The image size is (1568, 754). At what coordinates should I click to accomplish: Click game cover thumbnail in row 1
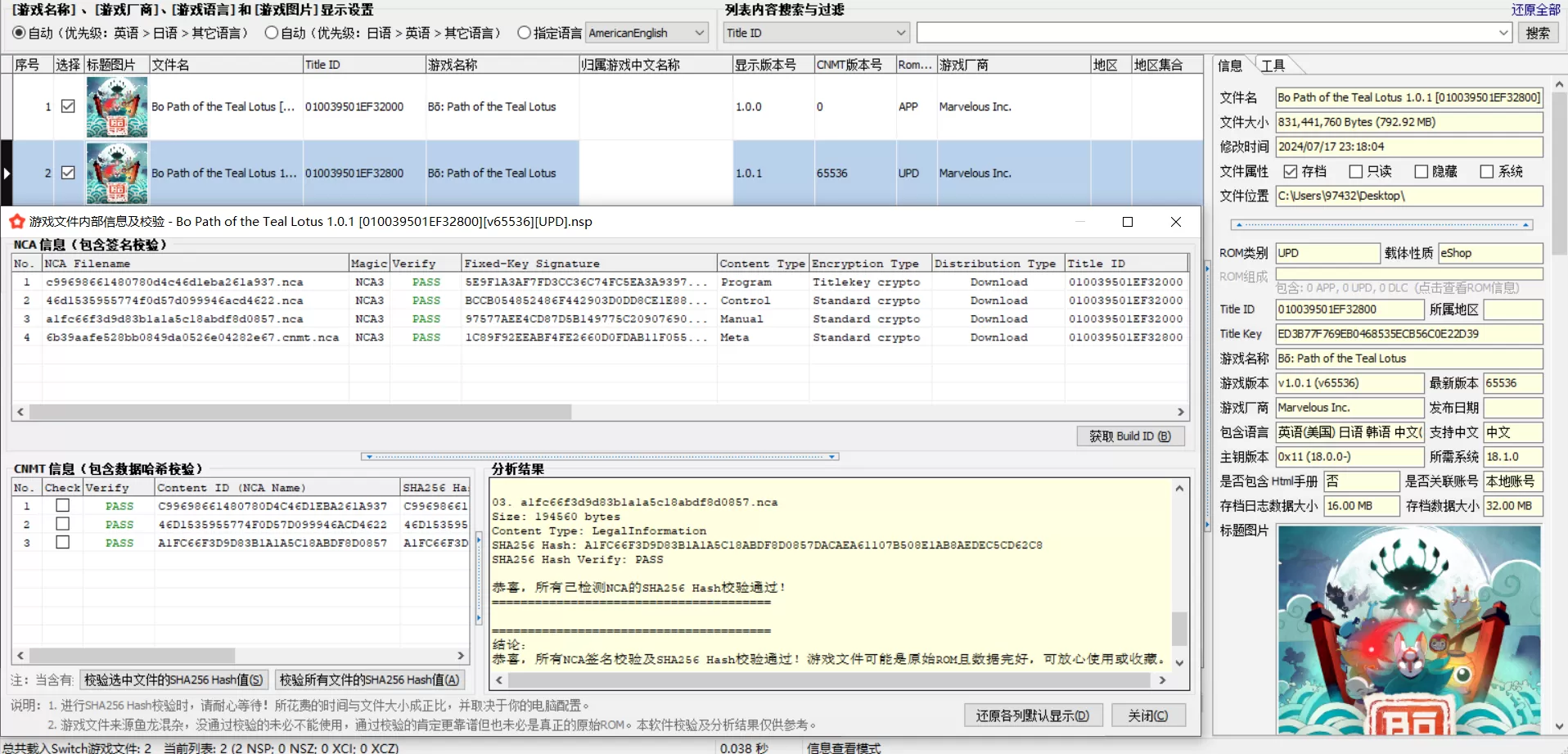[x=117, y=106]
